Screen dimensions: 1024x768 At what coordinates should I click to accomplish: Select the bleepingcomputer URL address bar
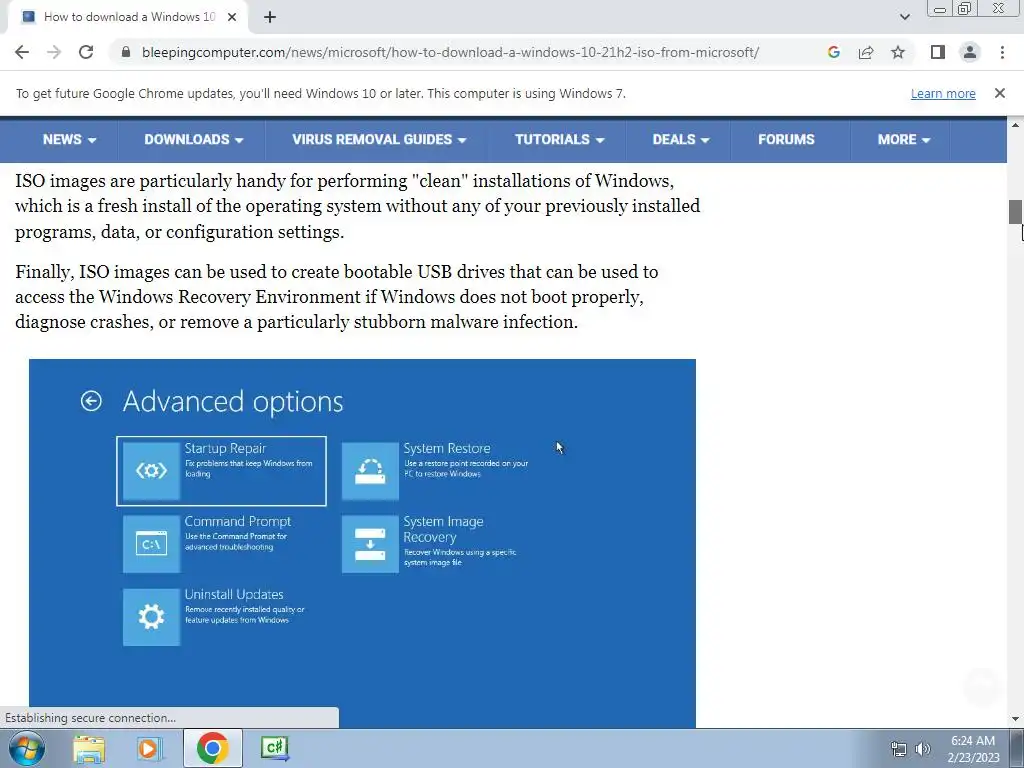click(450, 52)
